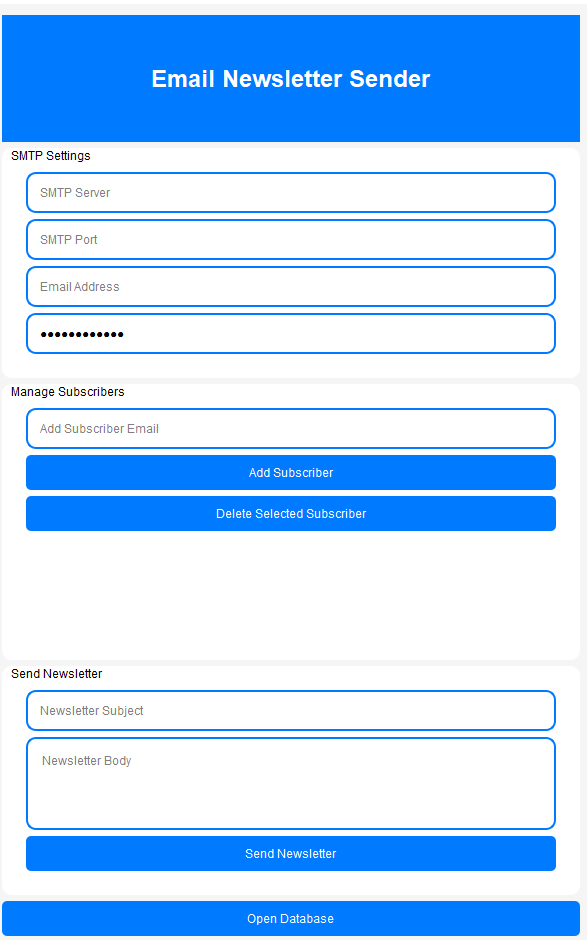This screenshot has height=940, width=587.
Task: Click the Send Newsletter section heading
Action: click(x=57, y=674)
